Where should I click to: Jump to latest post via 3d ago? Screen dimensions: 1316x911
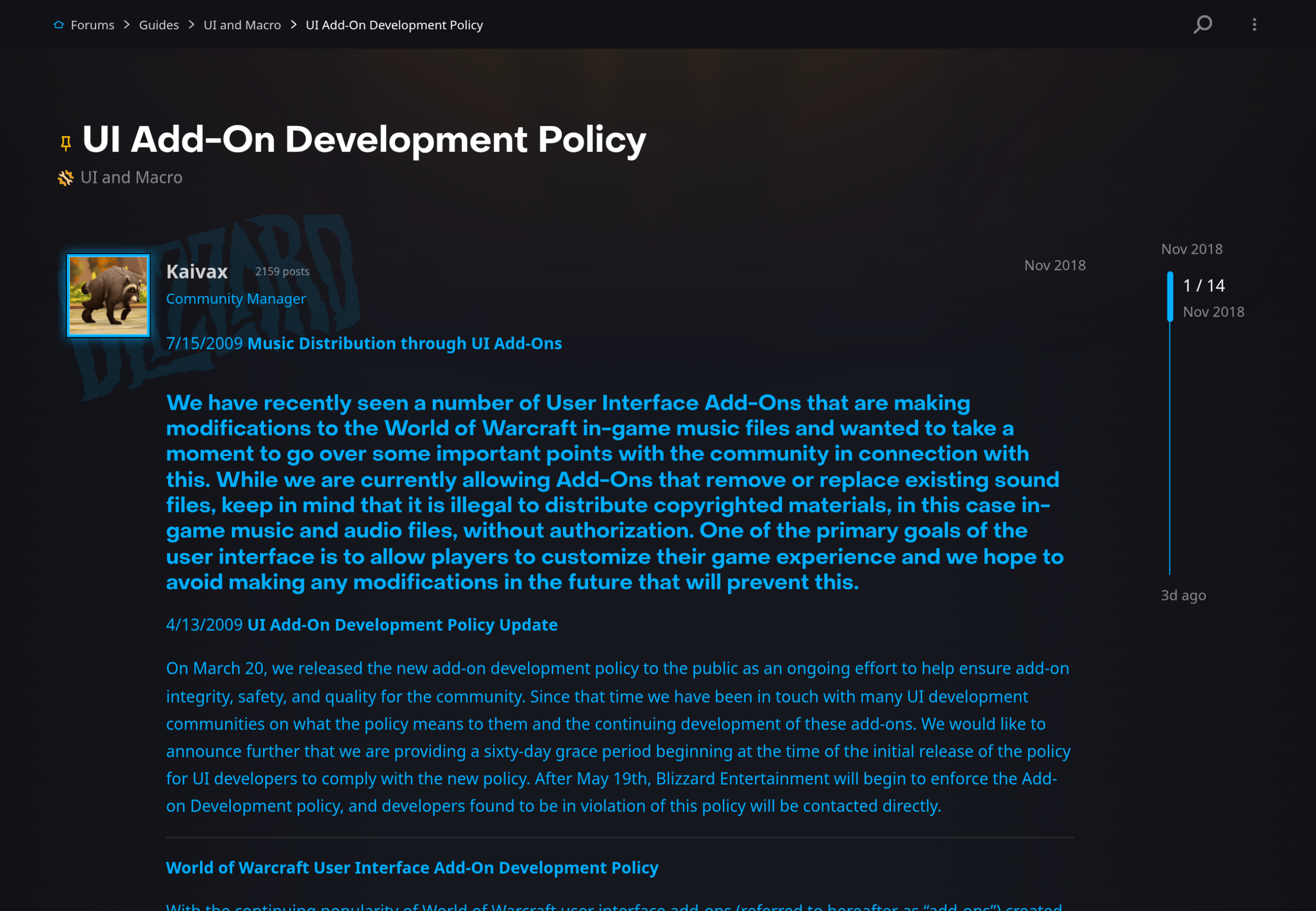click(x=1183, y=595)
